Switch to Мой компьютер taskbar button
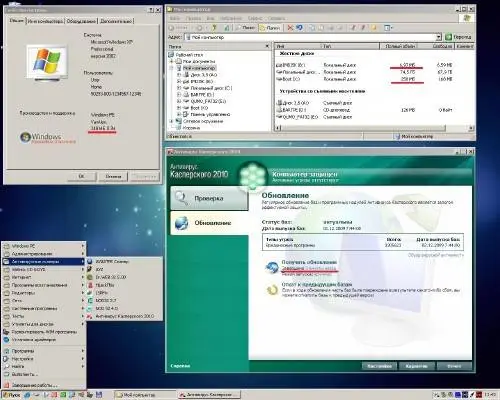The height and width of the screenshot is (400, 500). point(144,395)
